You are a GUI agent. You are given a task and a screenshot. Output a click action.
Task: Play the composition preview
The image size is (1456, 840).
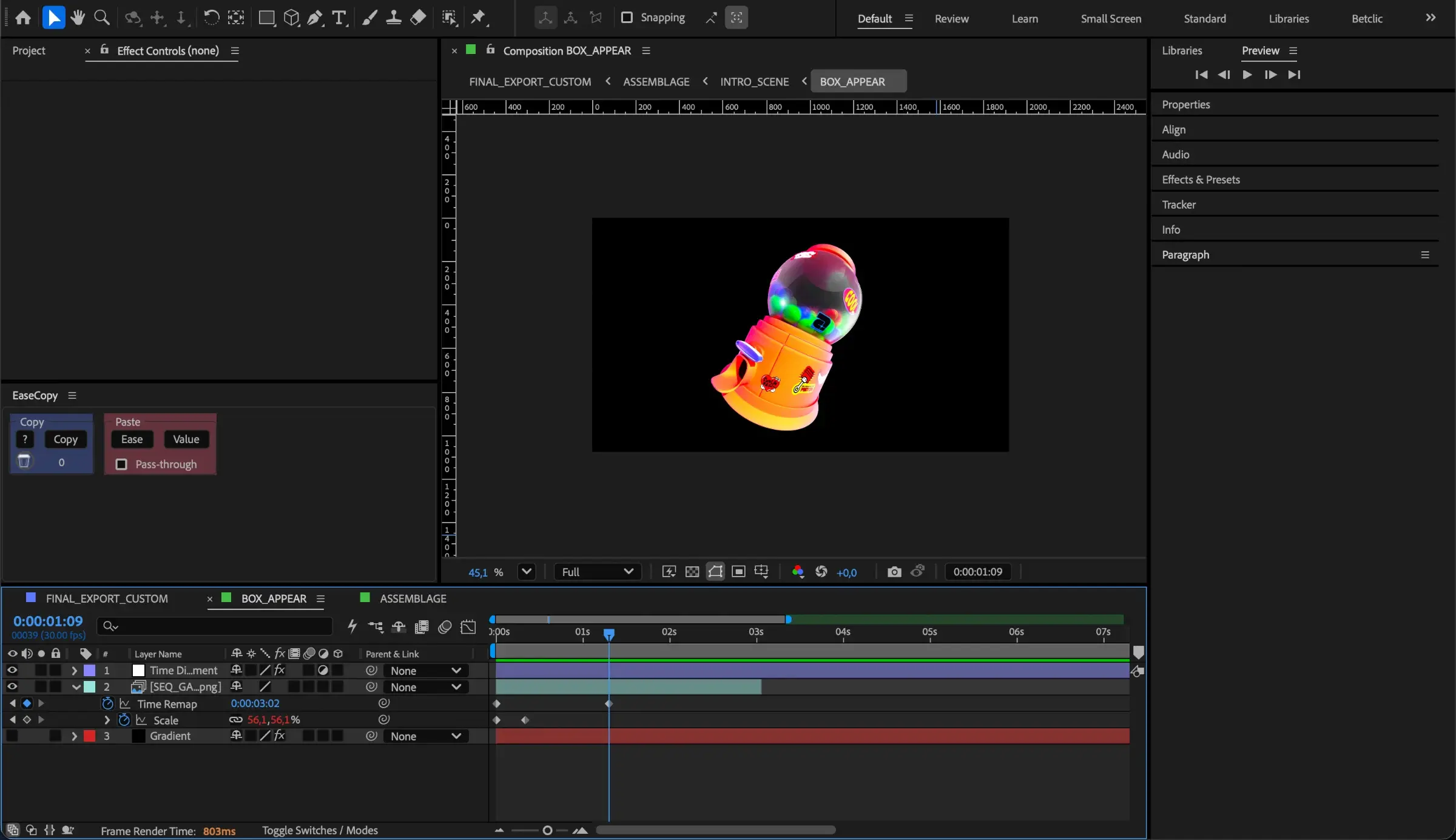click(x=1247, y=75)
